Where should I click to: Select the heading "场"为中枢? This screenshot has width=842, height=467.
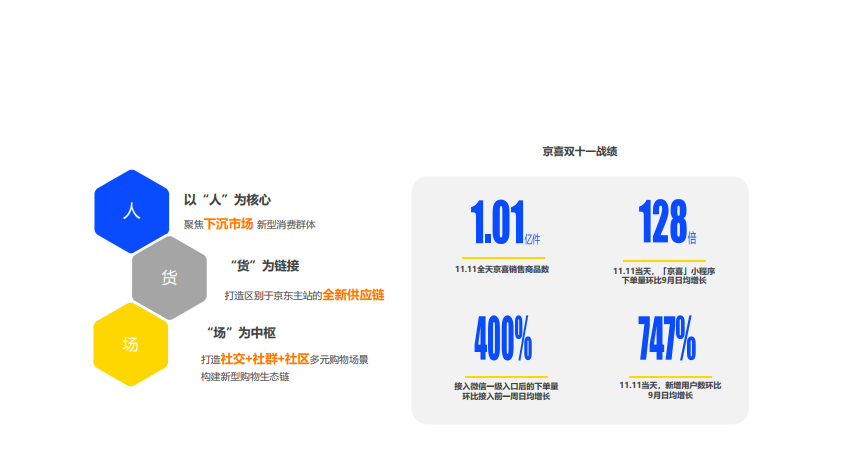[x=241, y=333]
